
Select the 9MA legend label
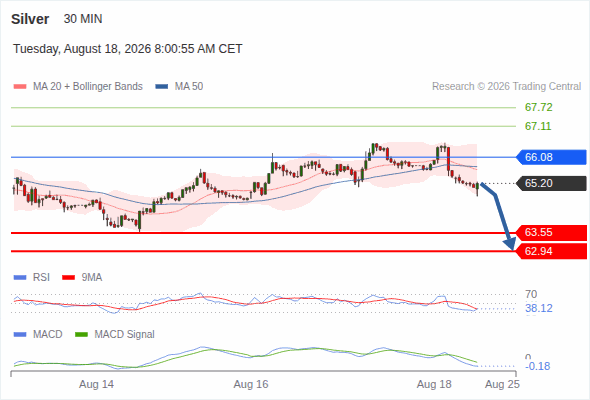(x=92, y=278)
